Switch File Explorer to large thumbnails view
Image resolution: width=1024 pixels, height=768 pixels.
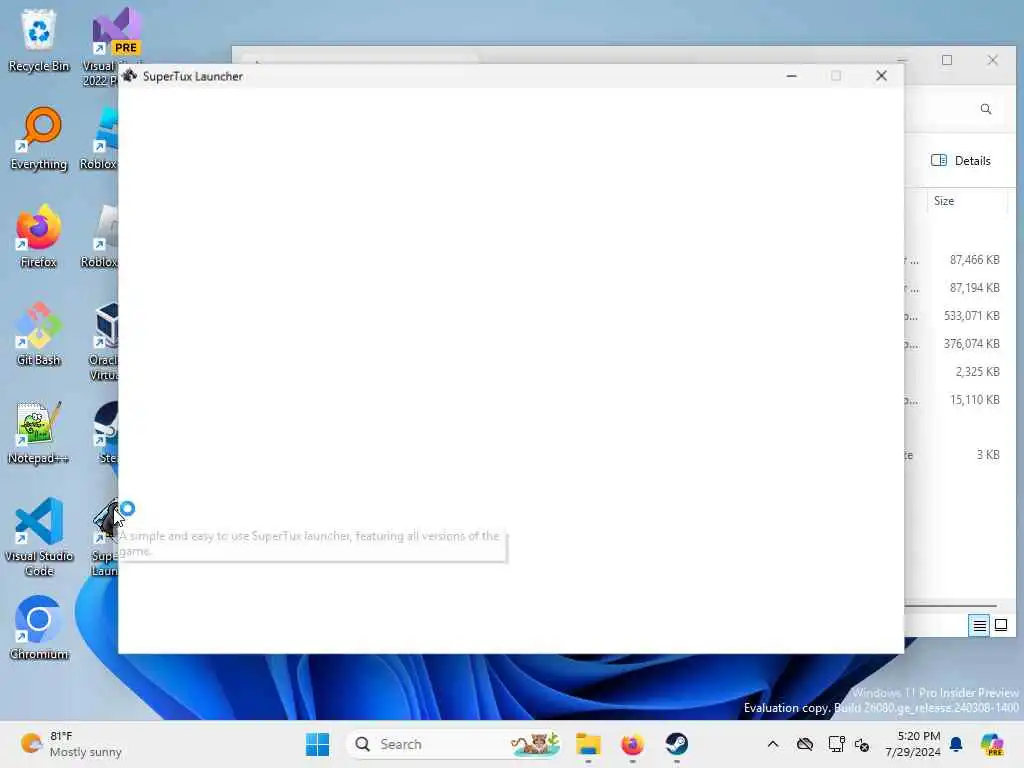[1000, 626]
